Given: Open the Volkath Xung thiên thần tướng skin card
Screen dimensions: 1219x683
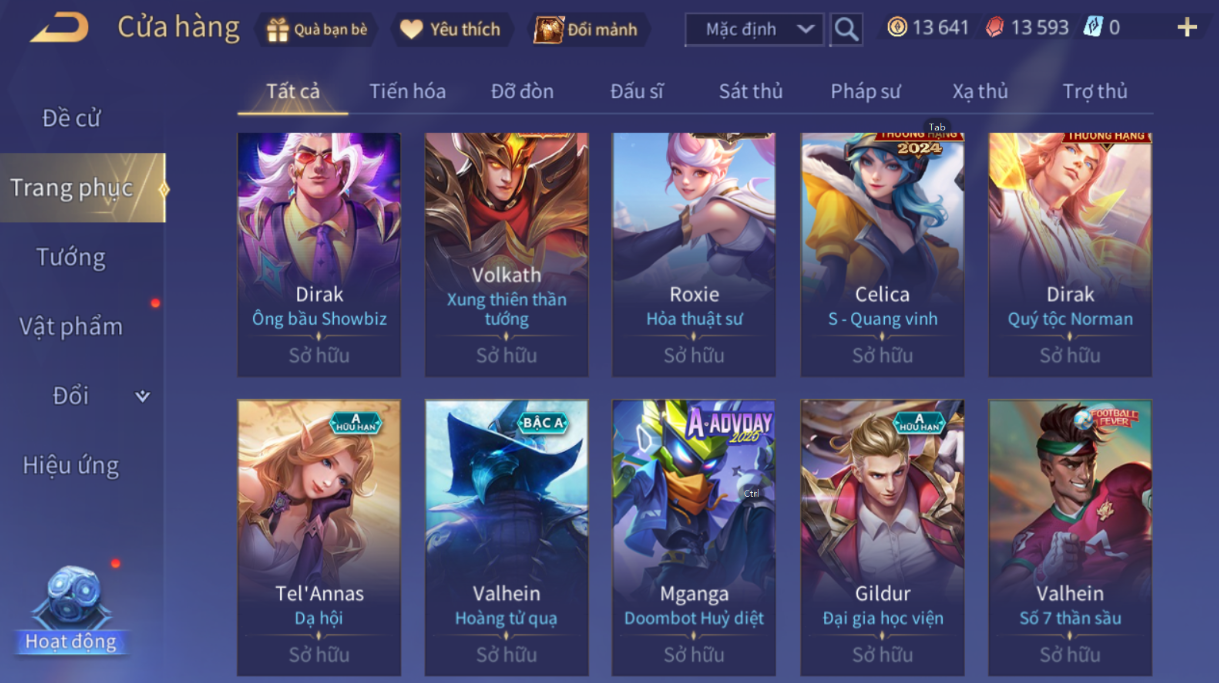Looking at the screenshot, I should [x=507, y=255].
